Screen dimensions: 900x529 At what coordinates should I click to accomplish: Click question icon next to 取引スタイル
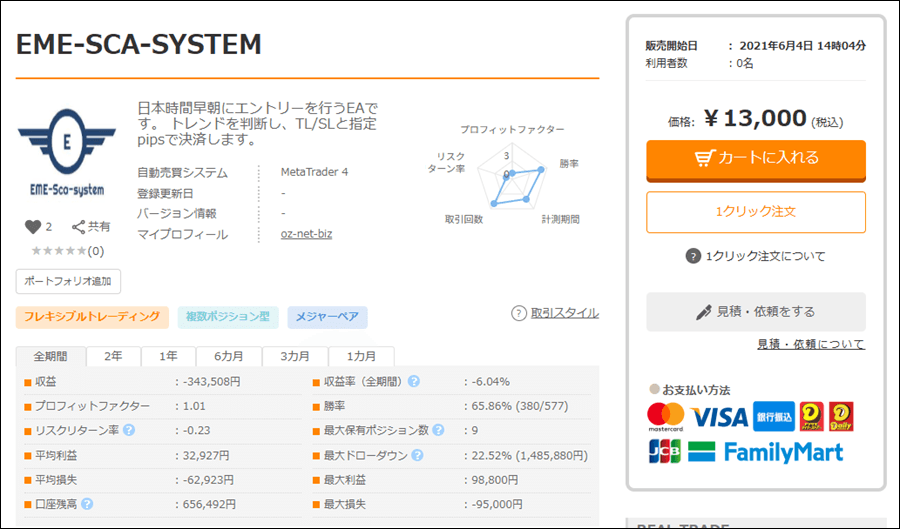pos(518,313)
